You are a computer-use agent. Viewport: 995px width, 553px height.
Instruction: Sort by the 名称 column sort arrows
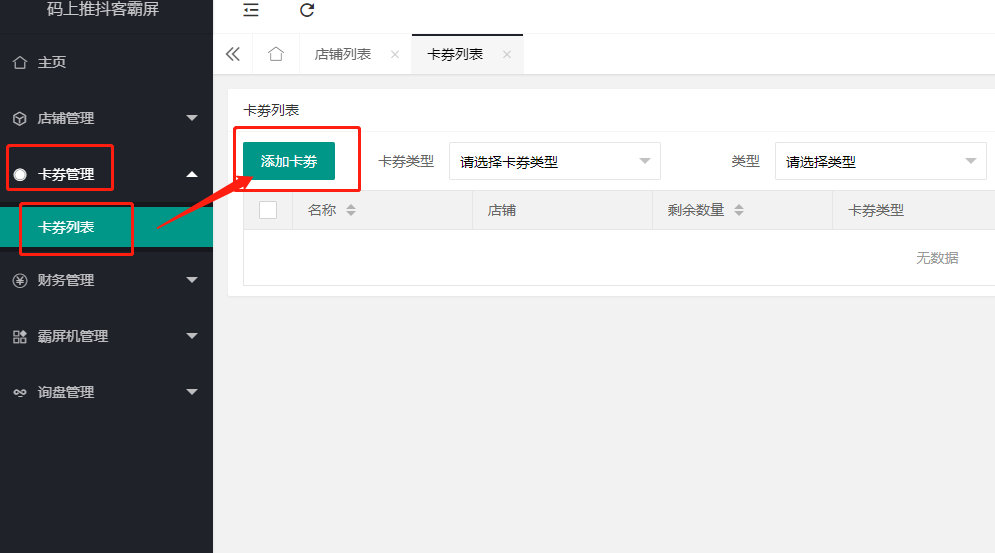(x=351, y=210)
